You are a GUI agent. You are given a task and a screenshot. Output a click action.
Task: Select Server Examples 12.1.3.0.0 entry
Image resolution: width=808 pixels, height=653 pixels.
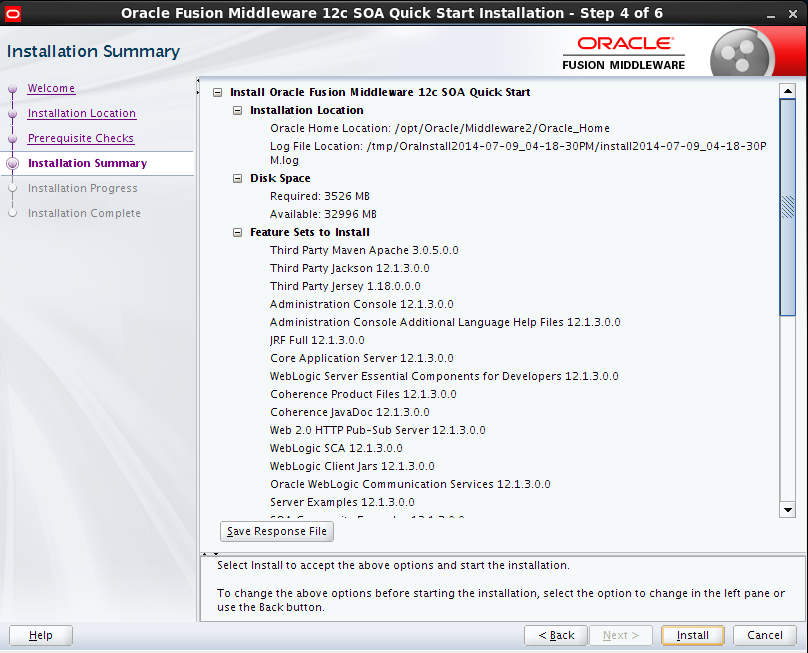(342, 503)
